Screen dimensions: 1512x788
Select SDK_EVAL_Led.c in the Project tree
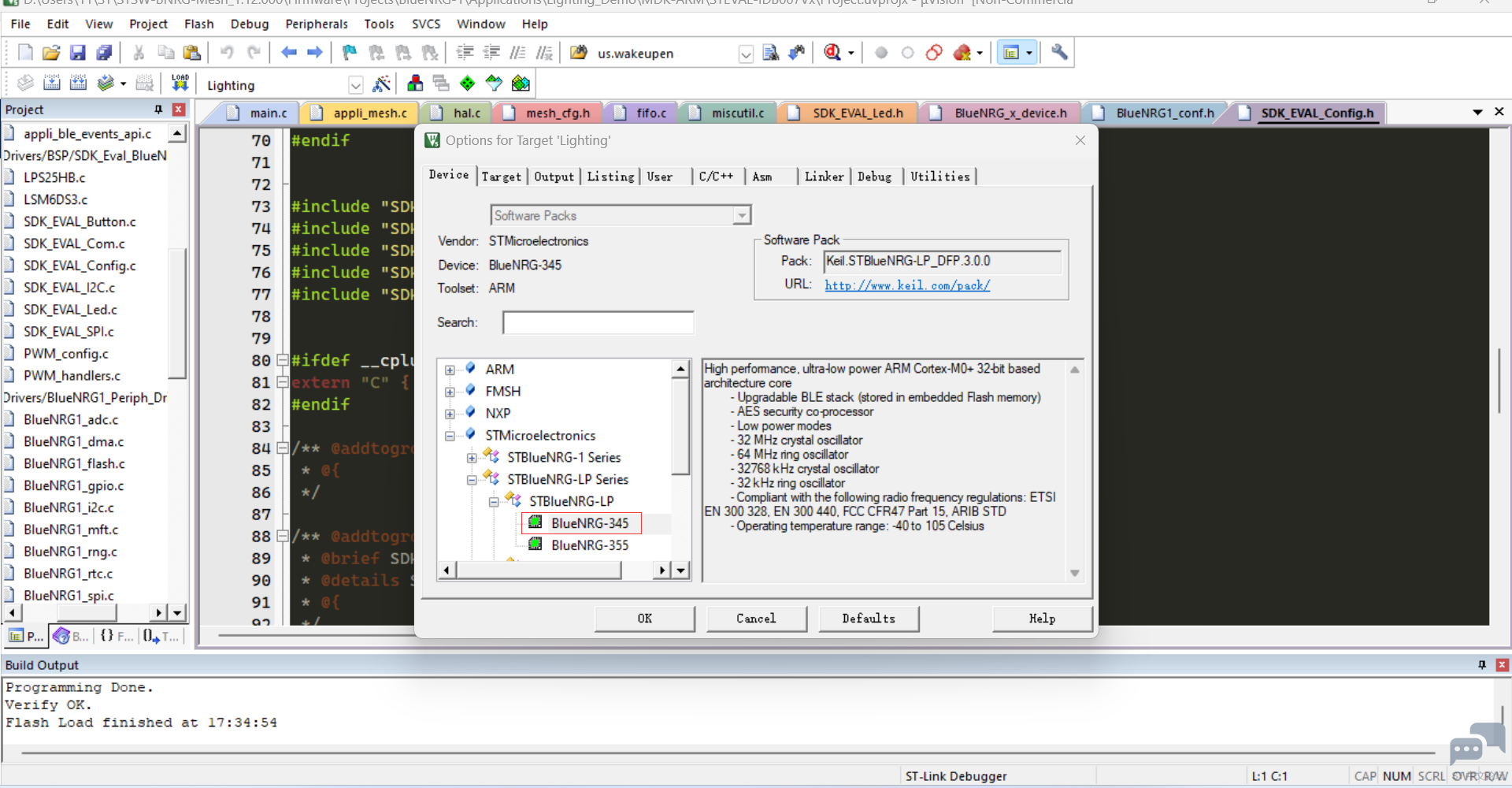point(70,310)
